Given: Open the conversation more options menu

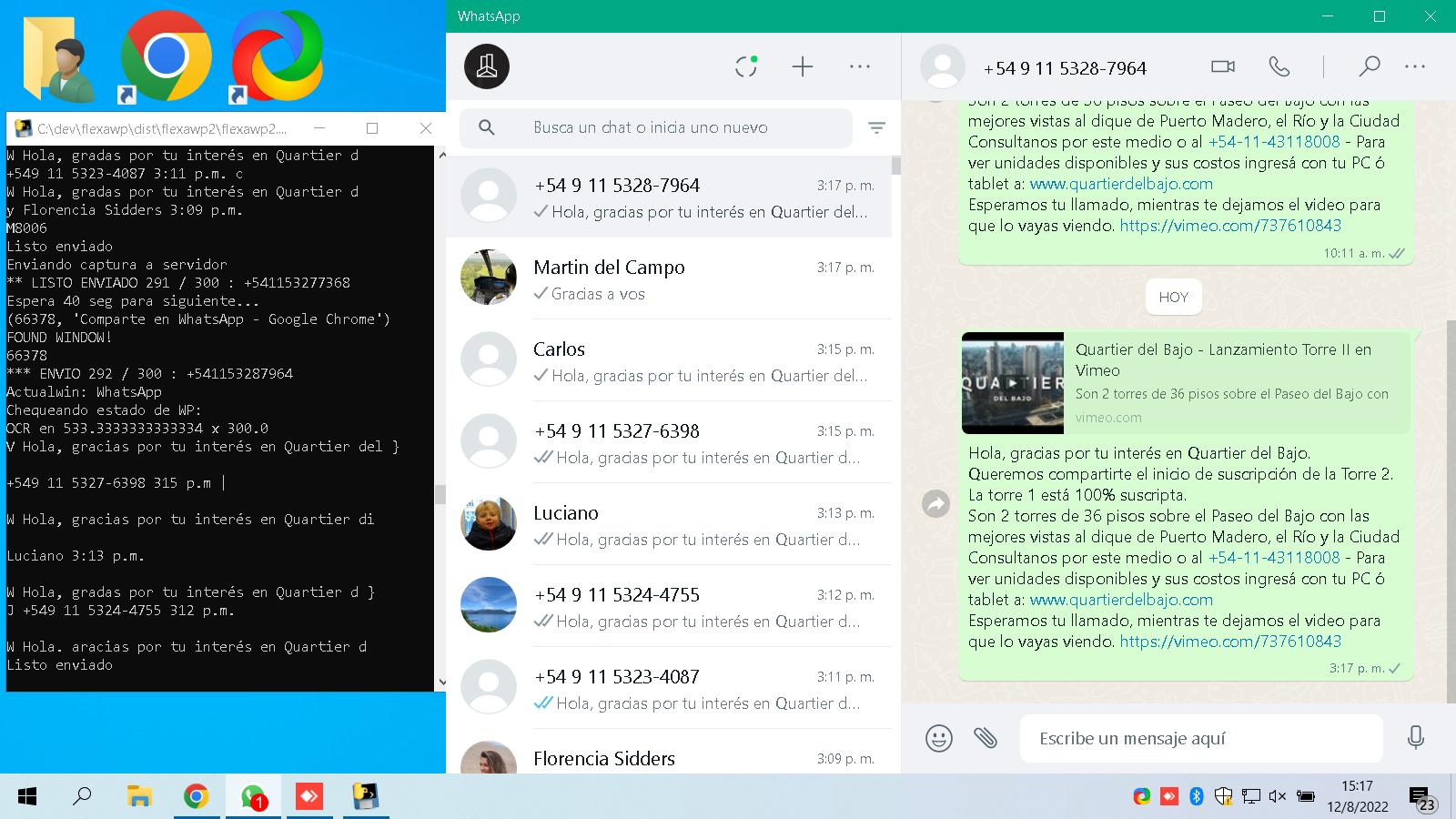Looking at the screenshot, I should [x=1415, y=66].
